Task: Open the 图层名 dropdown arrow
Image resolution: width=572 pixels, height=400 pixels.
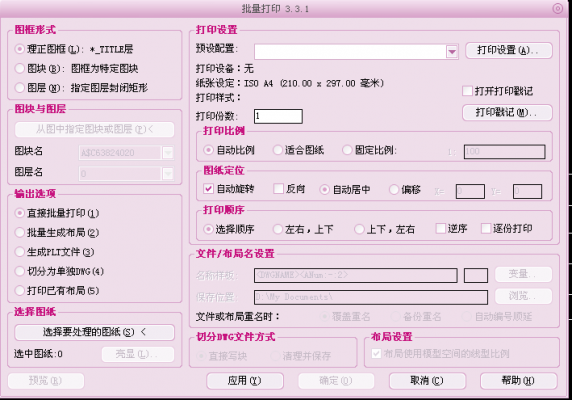Action: click(168, 174)
